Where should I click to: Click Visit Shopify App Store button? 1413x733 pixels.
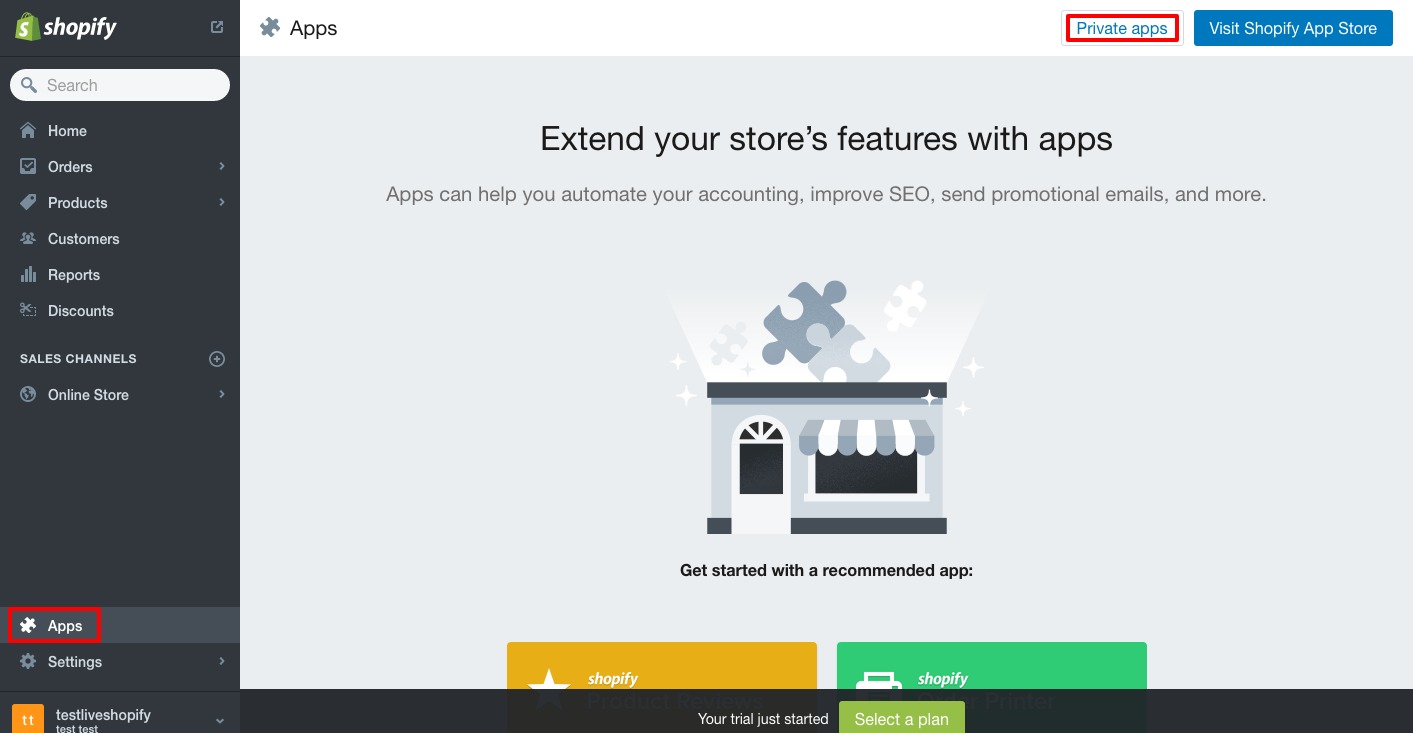coord(1293,28)
